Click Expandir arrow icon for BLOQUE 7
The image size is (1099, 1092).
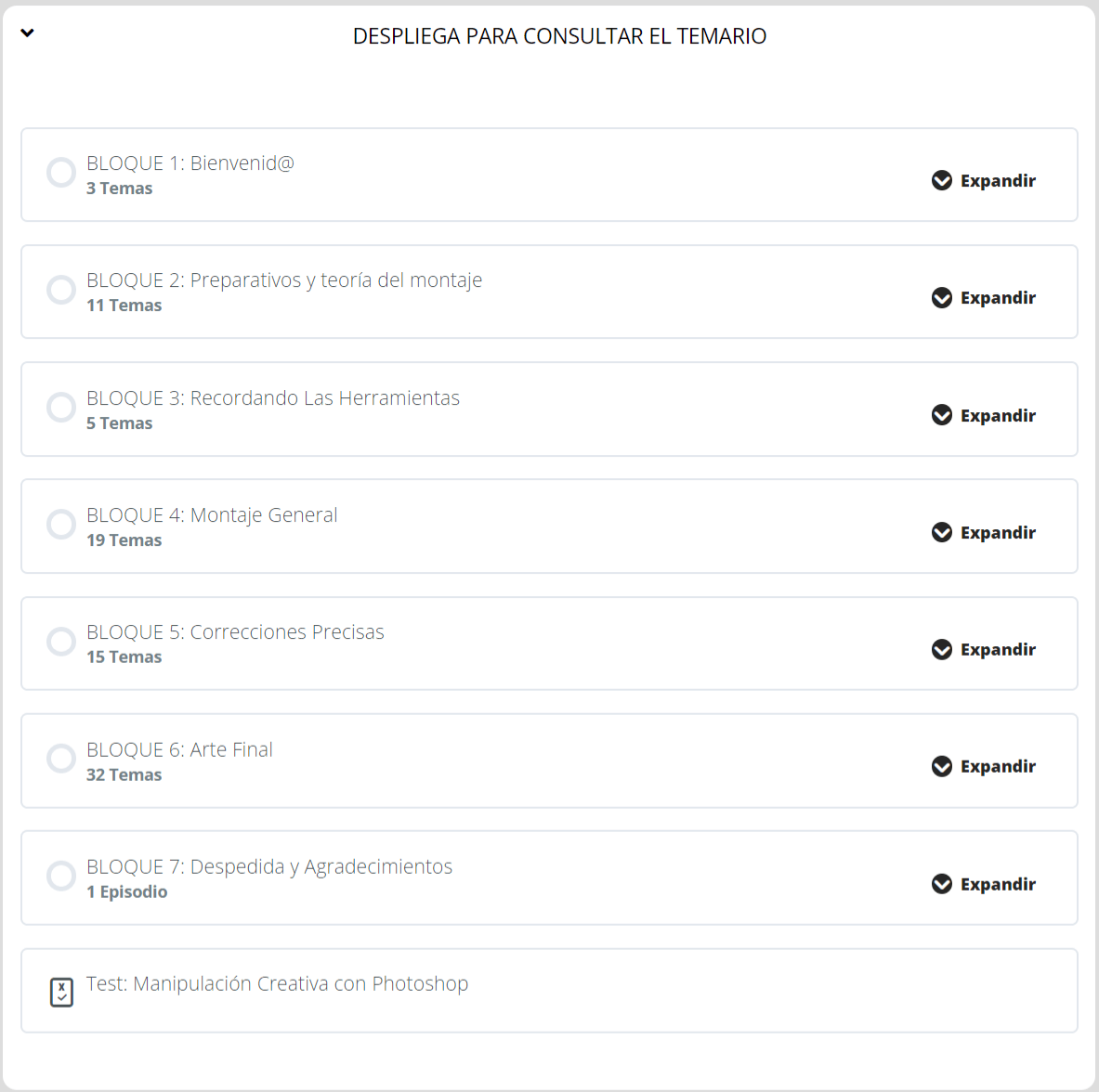click(x=942, y=884)
